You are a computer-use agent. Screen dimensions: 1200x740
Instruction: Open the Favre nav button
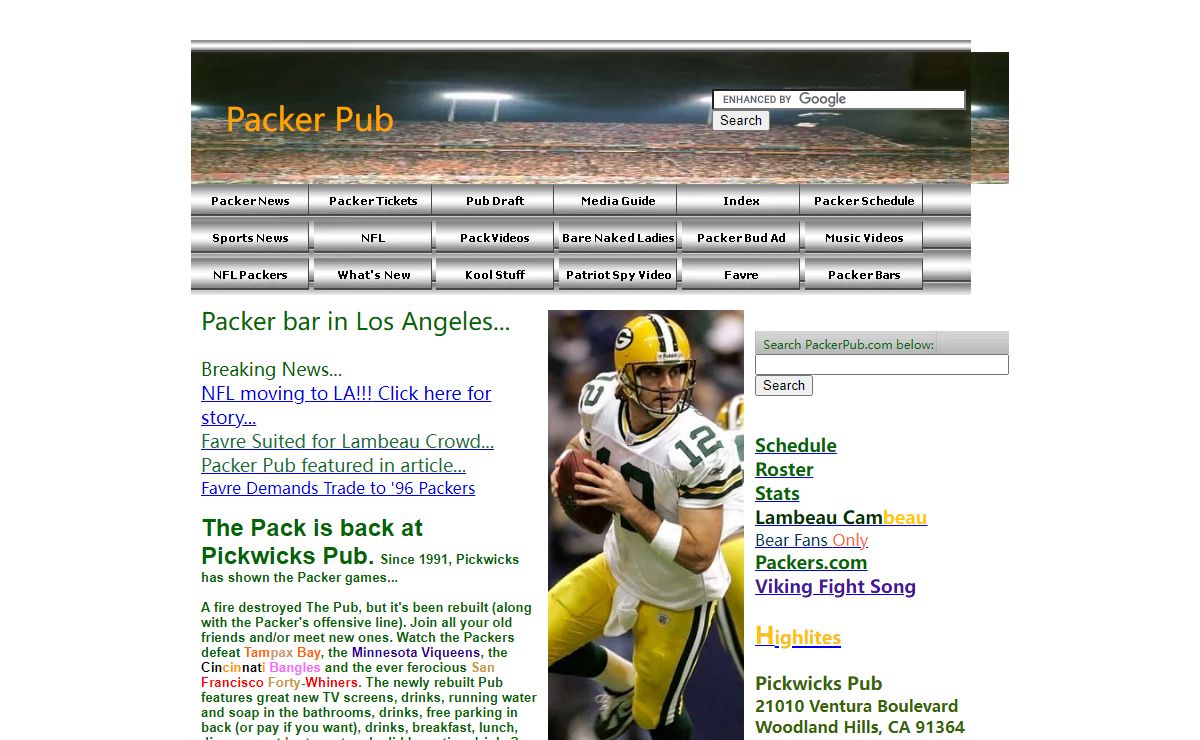point(741,274)
